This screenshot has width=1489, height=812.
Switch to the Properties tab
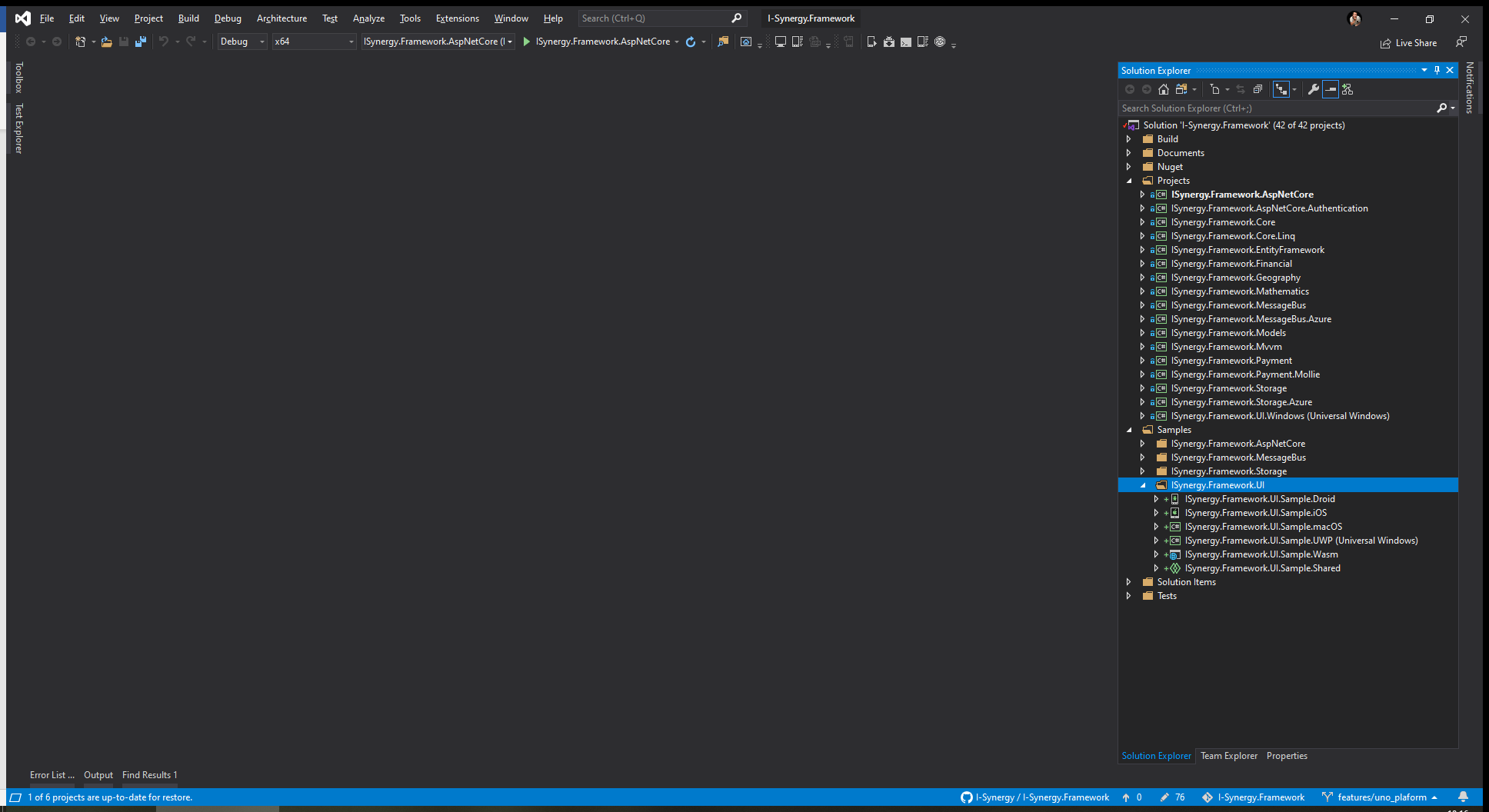[x=1287, y=756]
